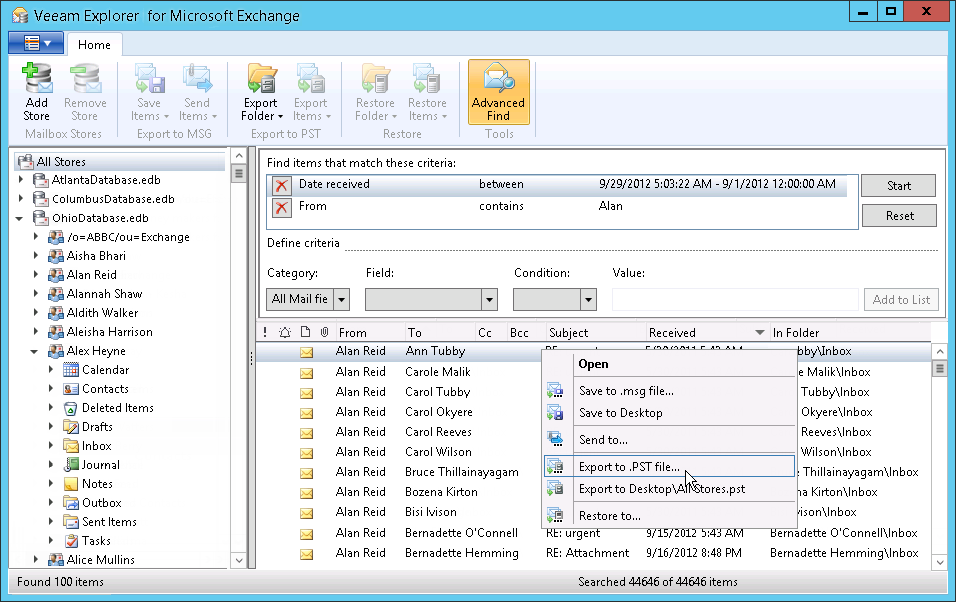
Task: Click the Start search button
Action: pos(897,185)
